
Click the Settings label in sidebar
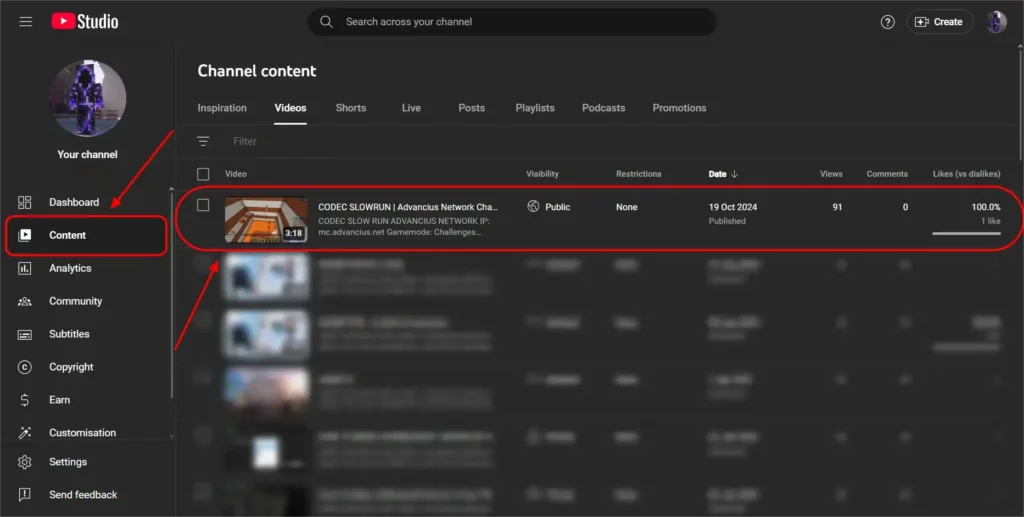[67, 462]
